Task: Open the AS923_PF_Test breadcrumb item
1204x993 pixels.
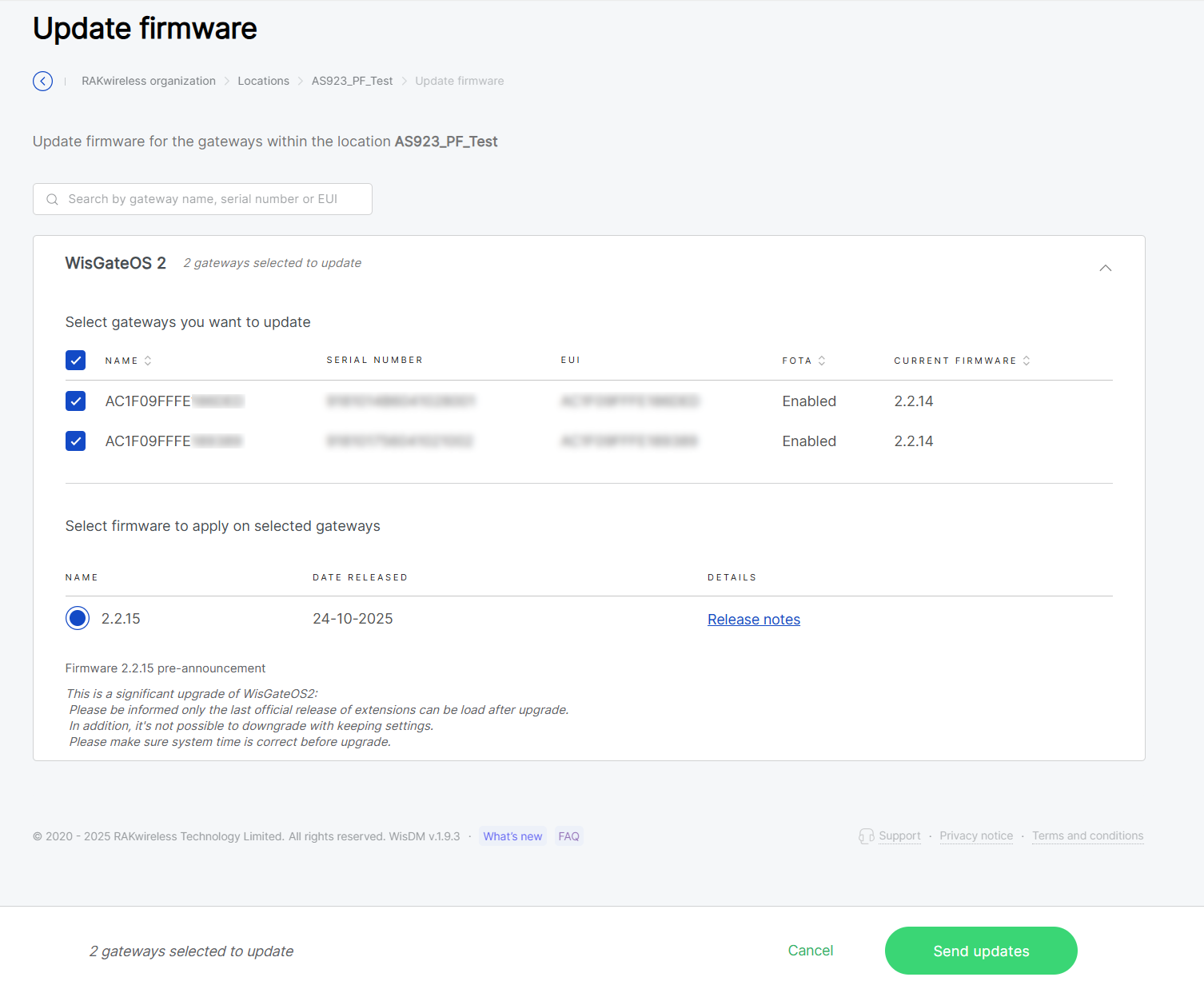Action: (x=352, y=81)
